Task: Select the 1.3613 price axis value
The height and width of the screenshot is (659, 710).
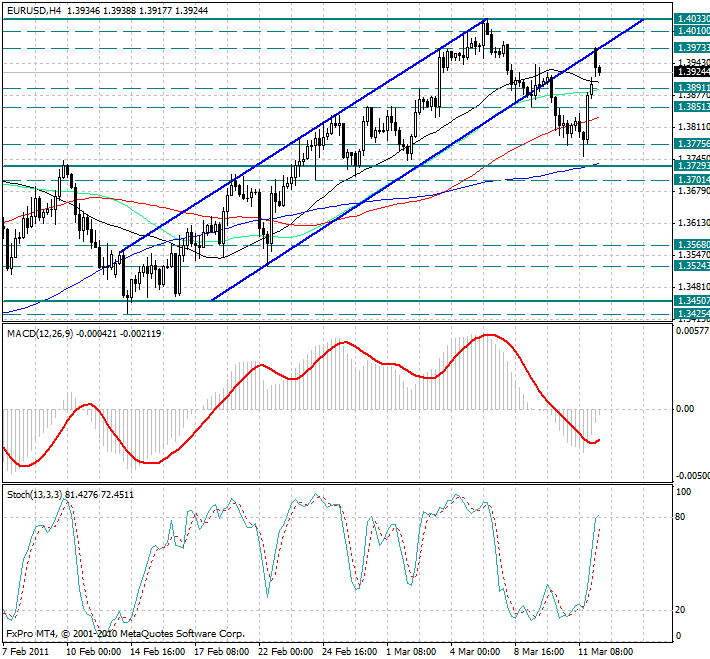Action: [x=694, y=223]
